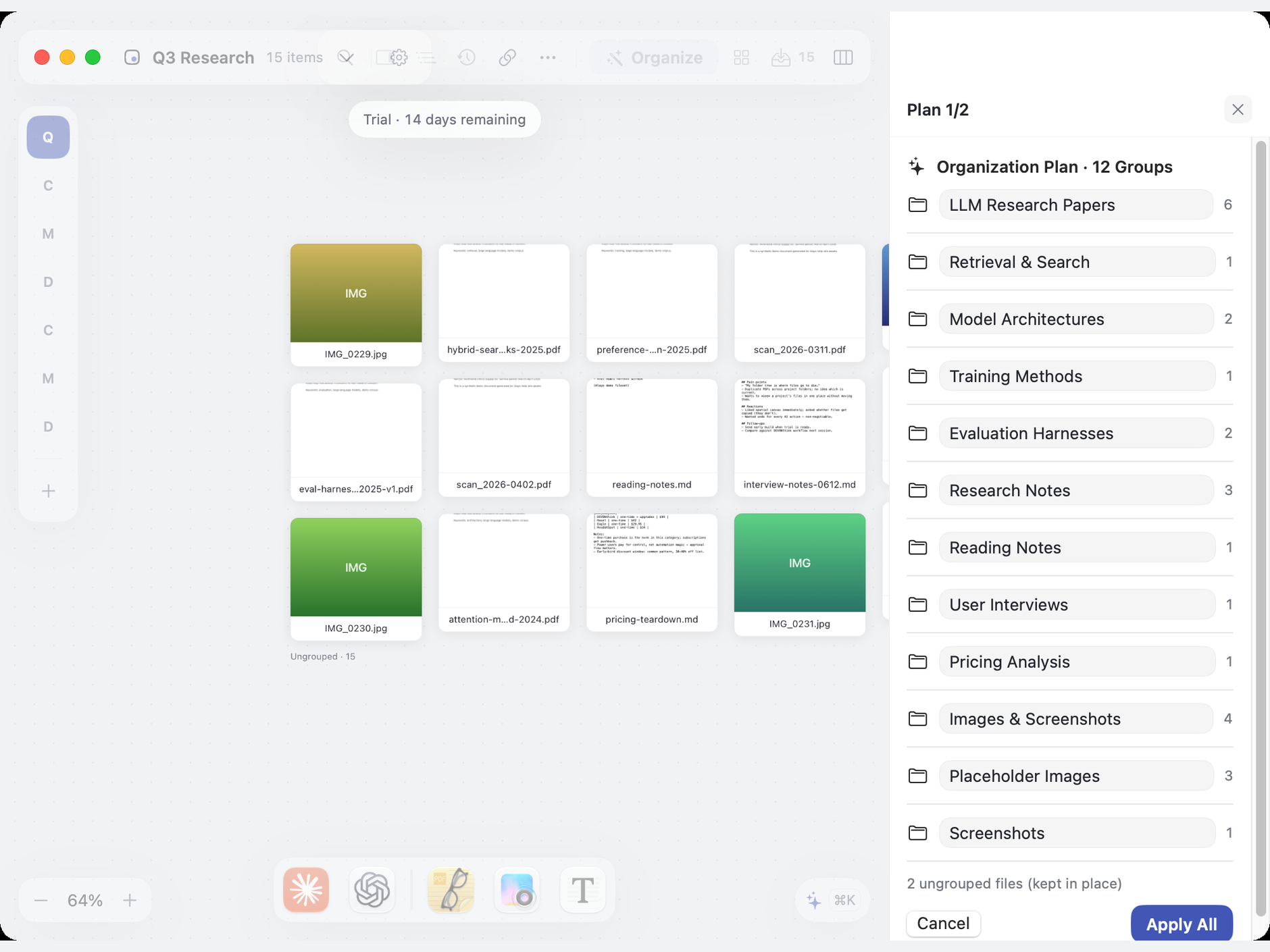
Task: Click the history clock icon in the toolbar
Action: click(x=467, y=57)
